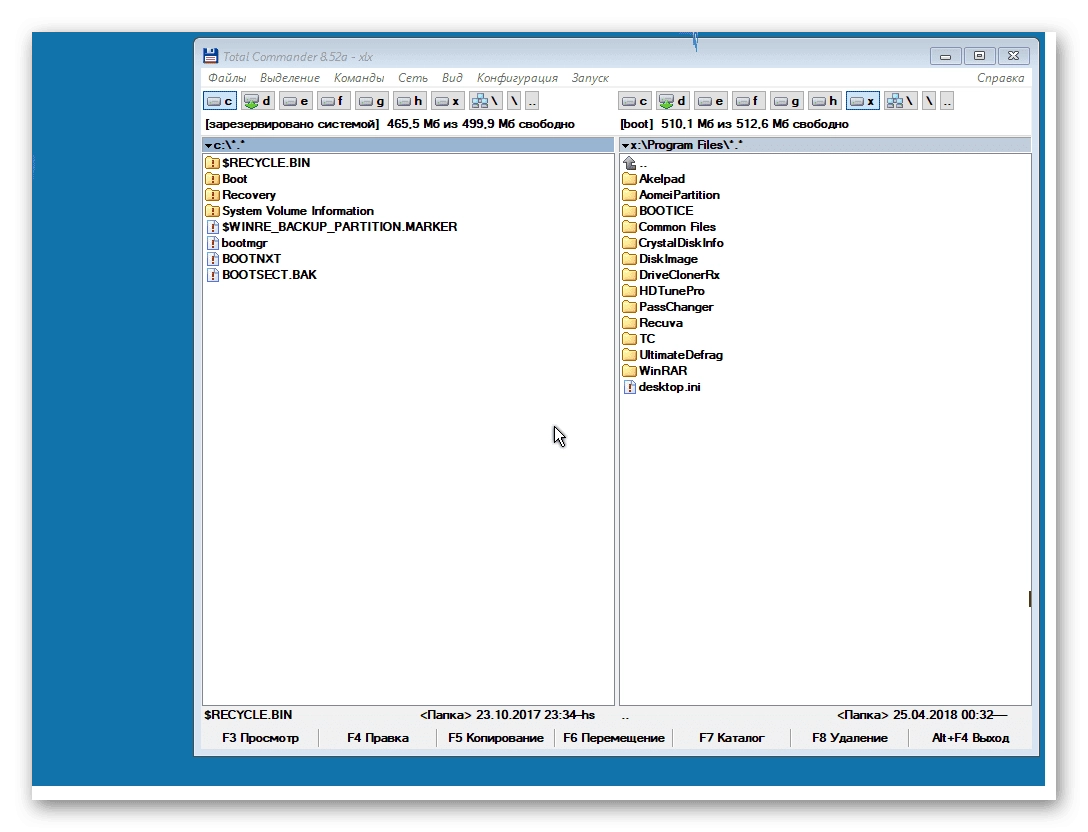This screenshot has height=832, width=1088.
Task: Select the BOOTNXT file
Action: 244,259
